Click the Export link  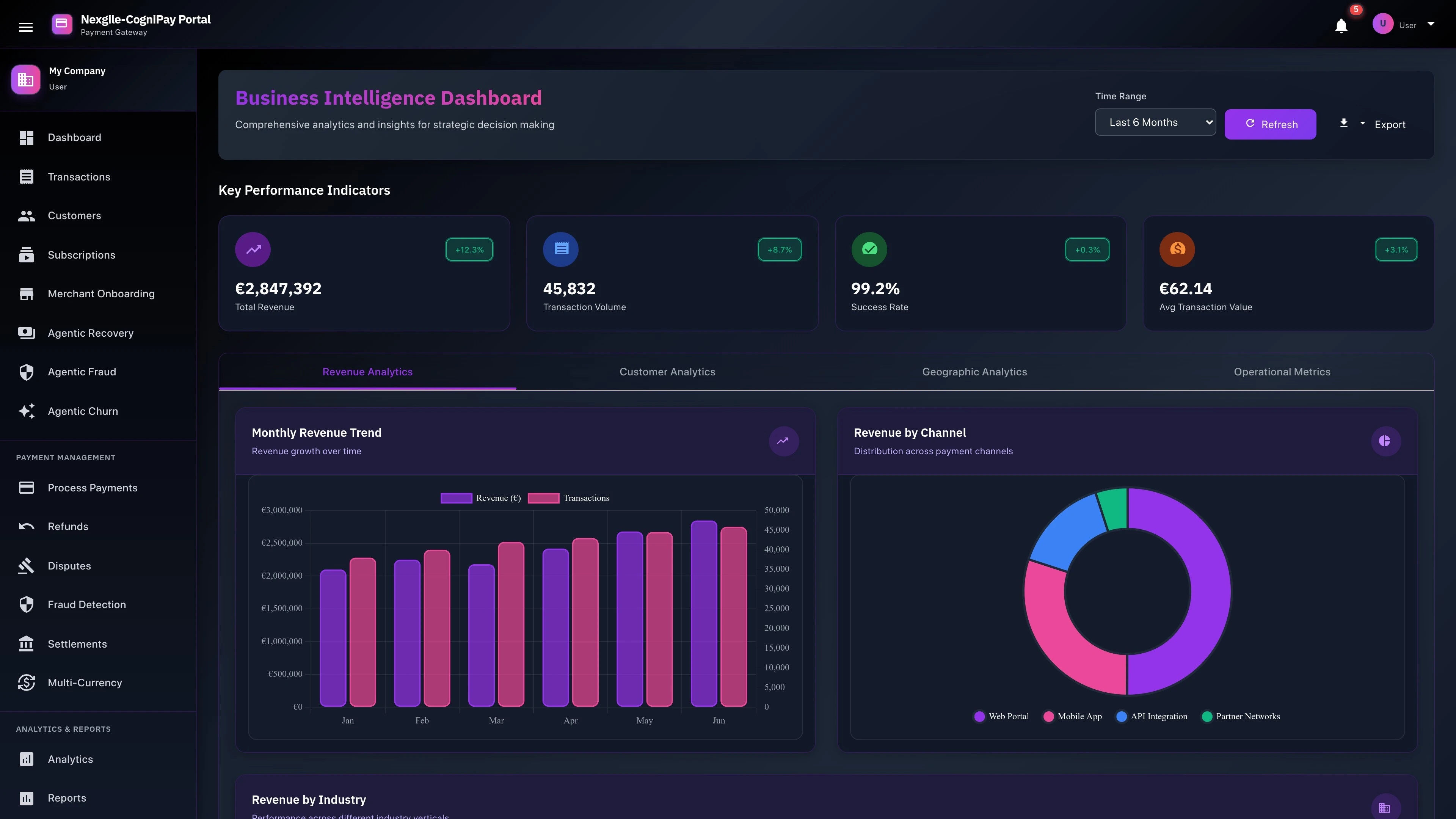tap(1390, 124)
